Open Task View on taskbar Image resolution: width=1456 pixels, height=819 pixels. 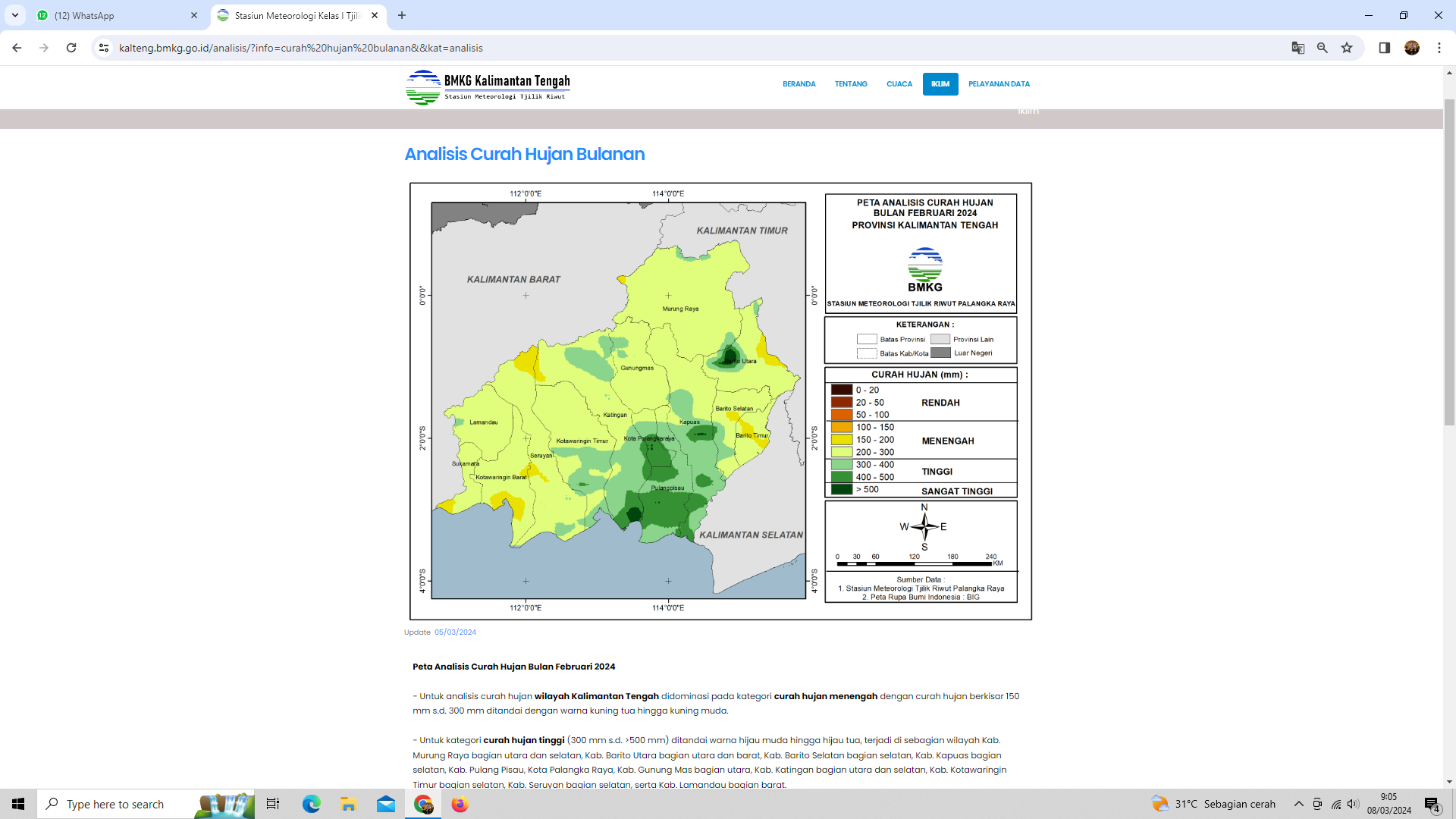pyautogui.click(x=273, y=804)
